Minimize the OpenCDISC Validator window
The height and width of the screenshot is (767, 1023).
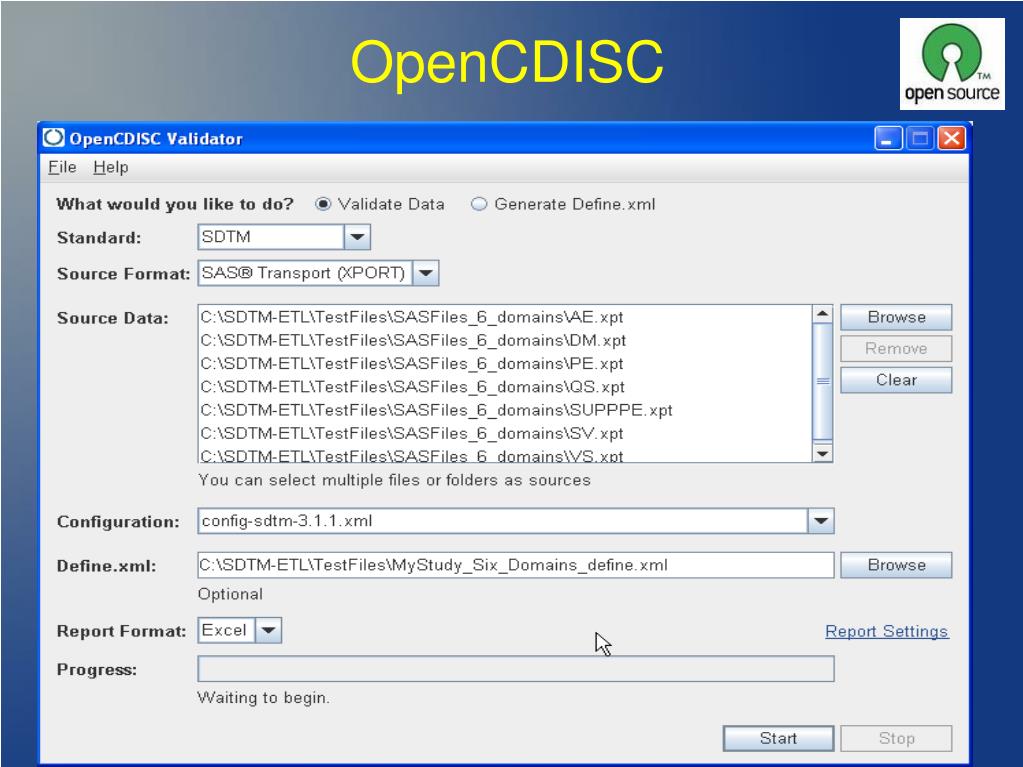pos(888,138)
